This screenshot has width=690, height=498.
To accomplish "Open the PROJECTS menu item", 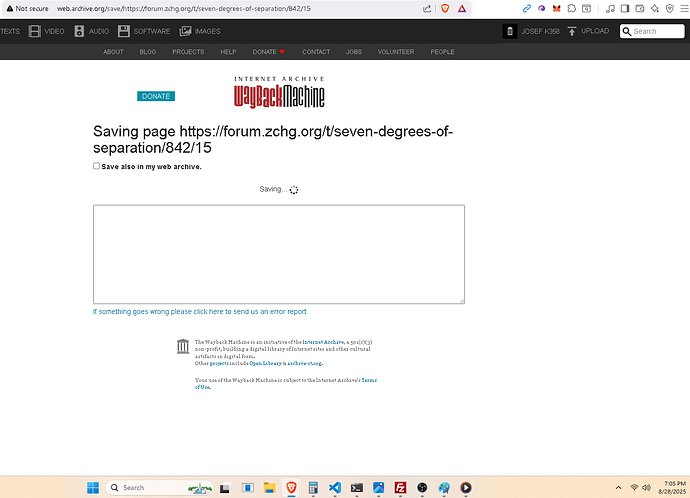I will click(188, 51).
